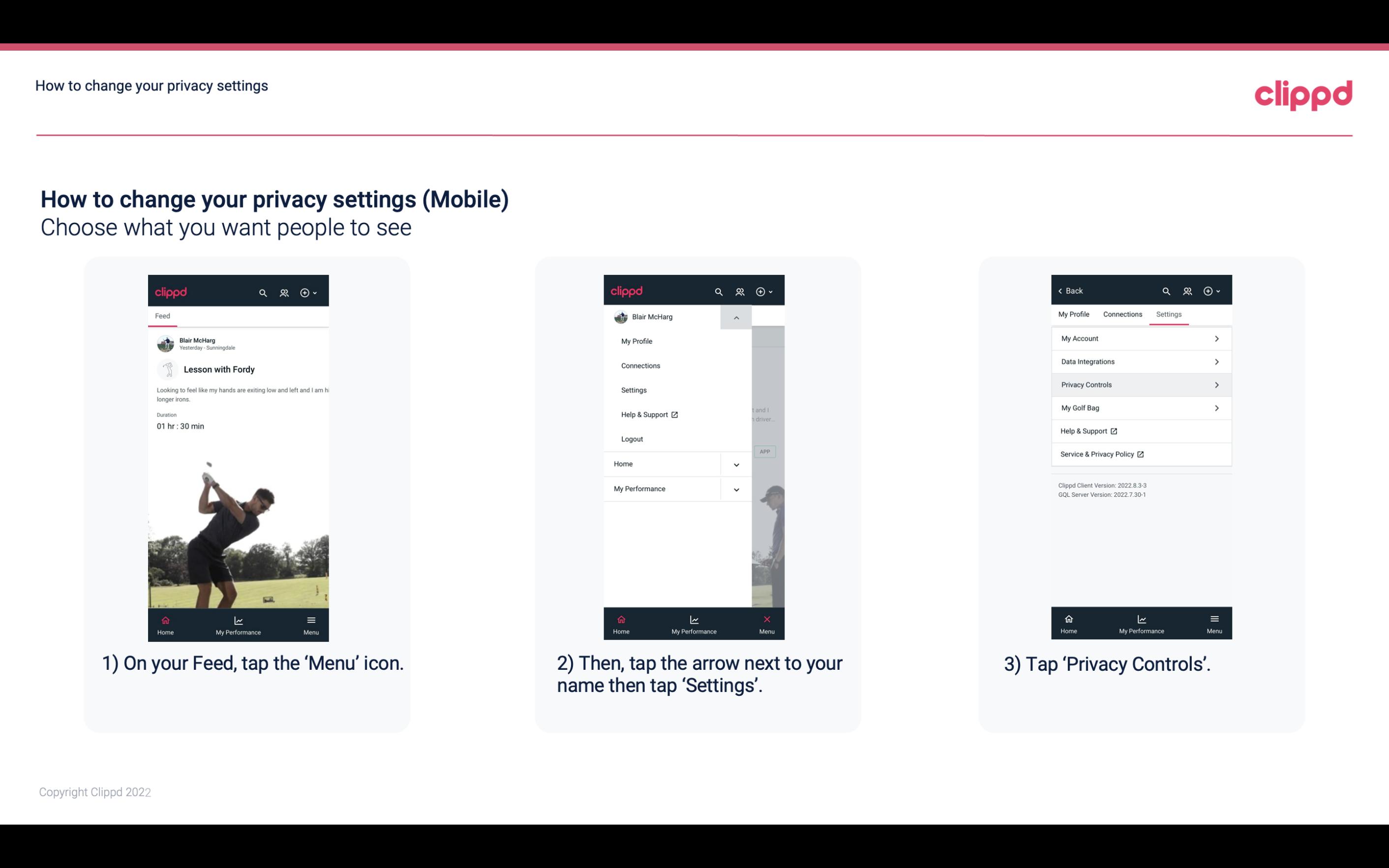Tap the My Performance icon bottom nav
The height and width of the screenshot is (868, 1389).
[239, 624]
